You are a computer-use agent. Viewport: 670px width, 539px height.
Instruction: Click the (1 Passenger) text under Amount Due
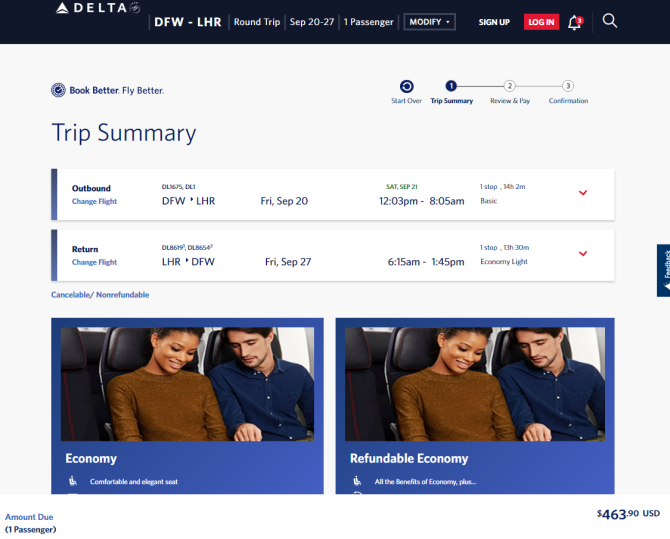tap(30, 530)
